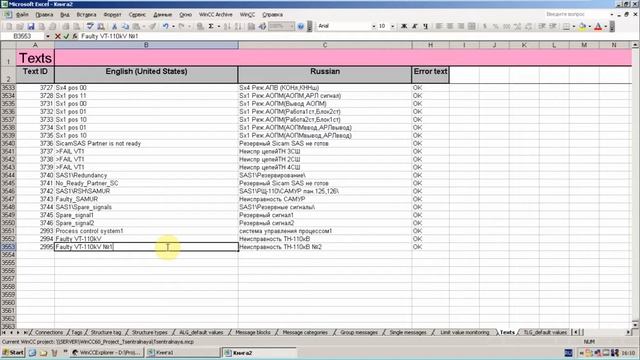Switch to Limit value monitoring sheet tab
This screenshot has width=640, height=360.
(464, 332)
